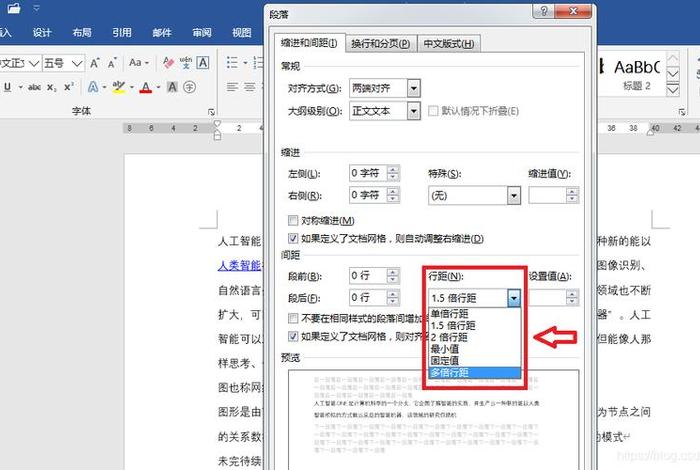This screenshot has height=470, width=700.
Task: Open the Font dialog launcher (字体 group)
Action: [212, 112]
